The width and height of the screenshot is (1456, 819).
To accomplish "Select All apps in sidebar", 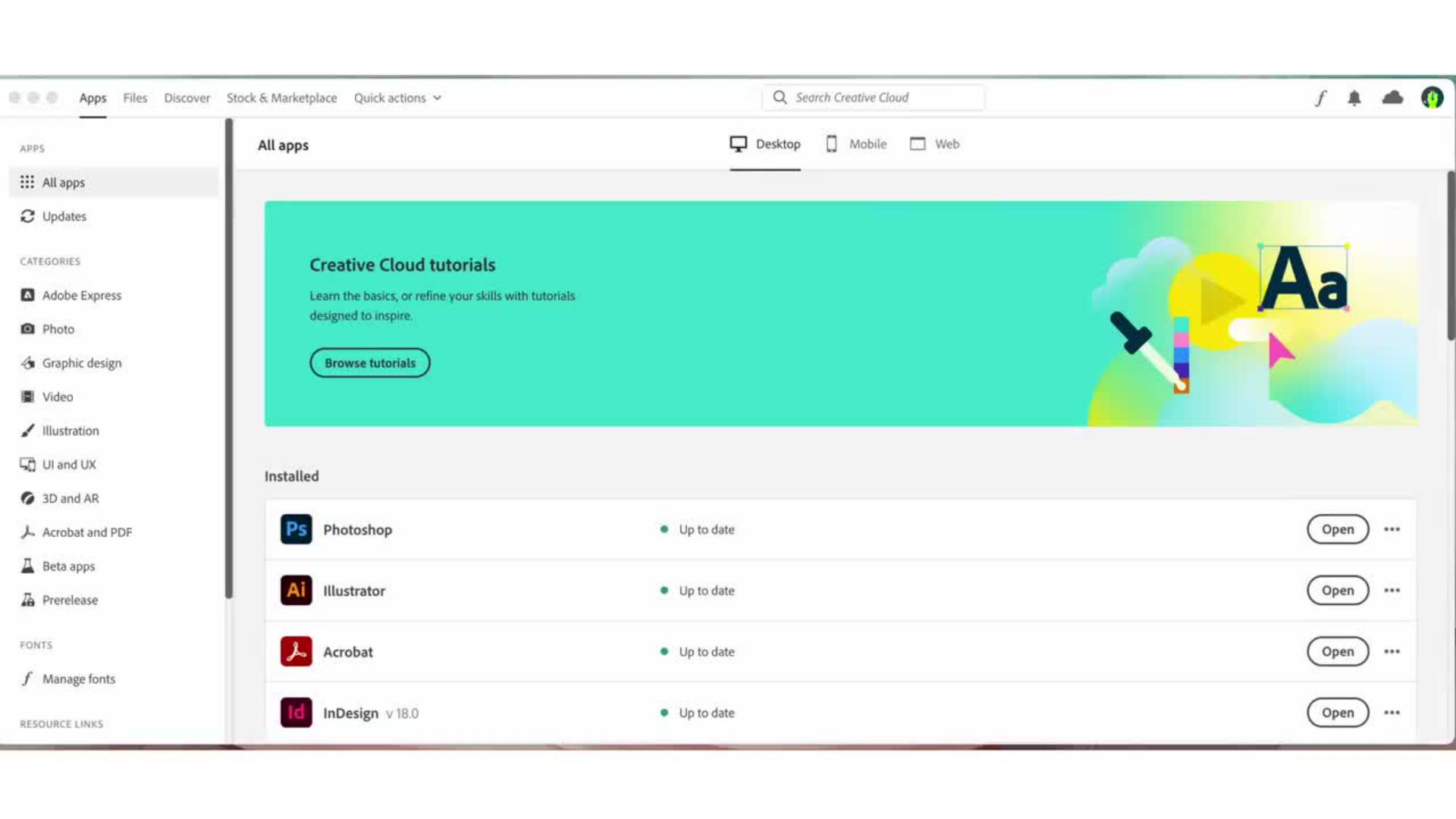I will pyautogui.click(x=114, y=182).
